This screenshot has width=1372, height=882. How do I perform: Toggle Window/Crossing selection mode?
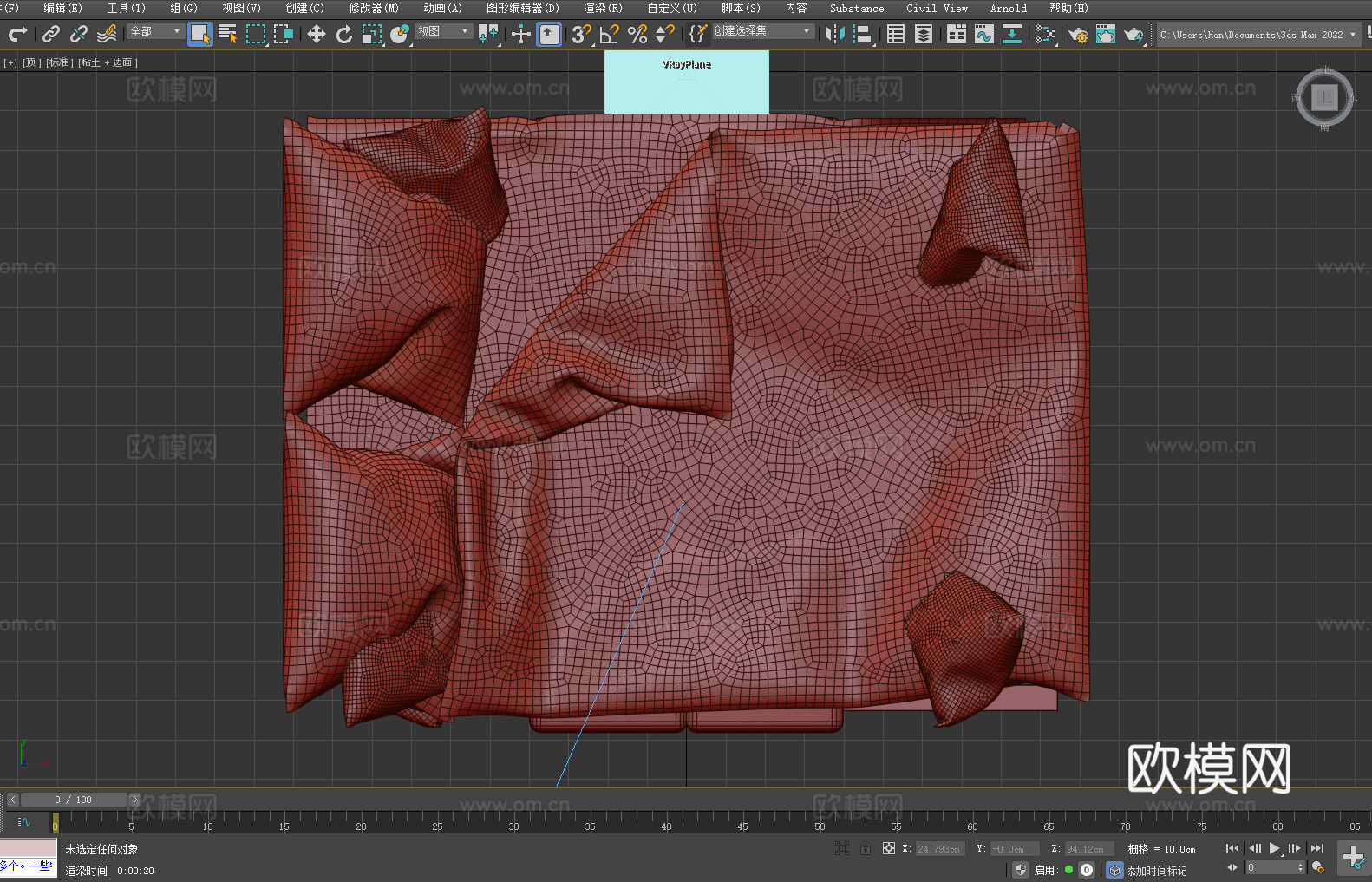tap(284, 34)
